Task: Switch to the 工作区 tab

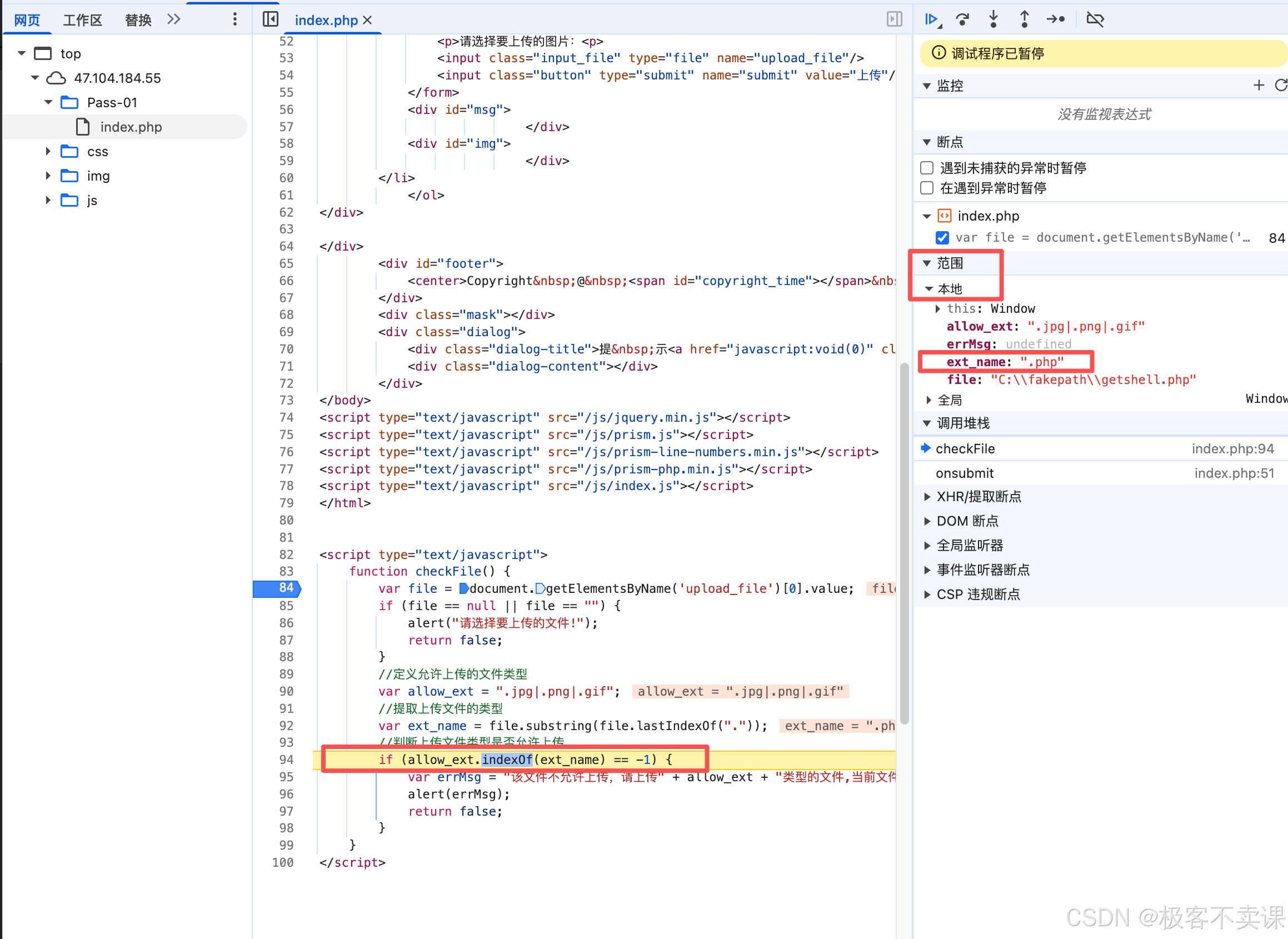Action: point(82,20)
